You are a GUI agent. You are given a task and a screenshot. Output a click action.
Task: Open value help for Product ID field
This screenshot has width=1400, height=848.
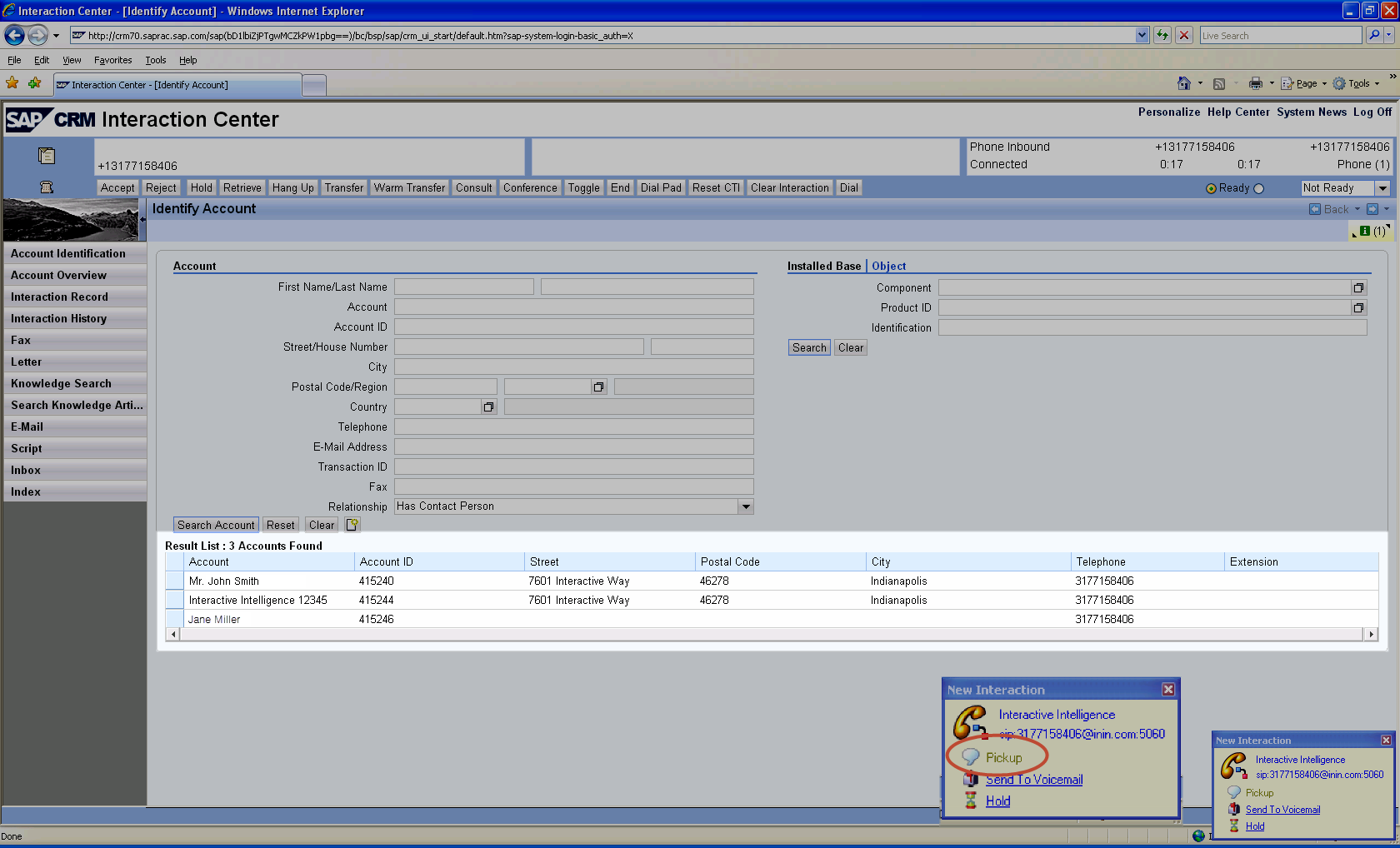click(1358, 308)
